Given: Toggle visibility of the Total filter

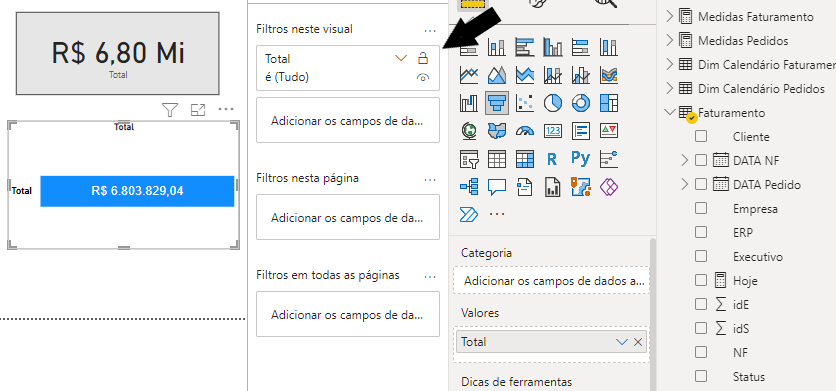Looking at the screenshot, I should coord(423,78).
